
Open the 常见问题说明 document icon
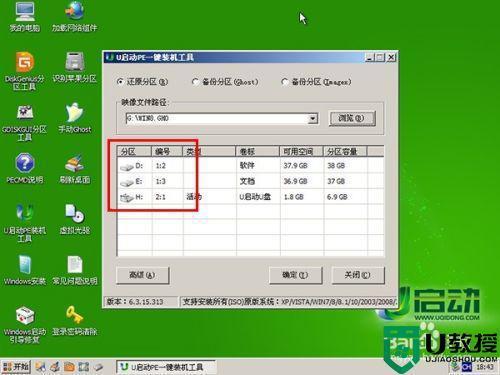pos(75,270)
